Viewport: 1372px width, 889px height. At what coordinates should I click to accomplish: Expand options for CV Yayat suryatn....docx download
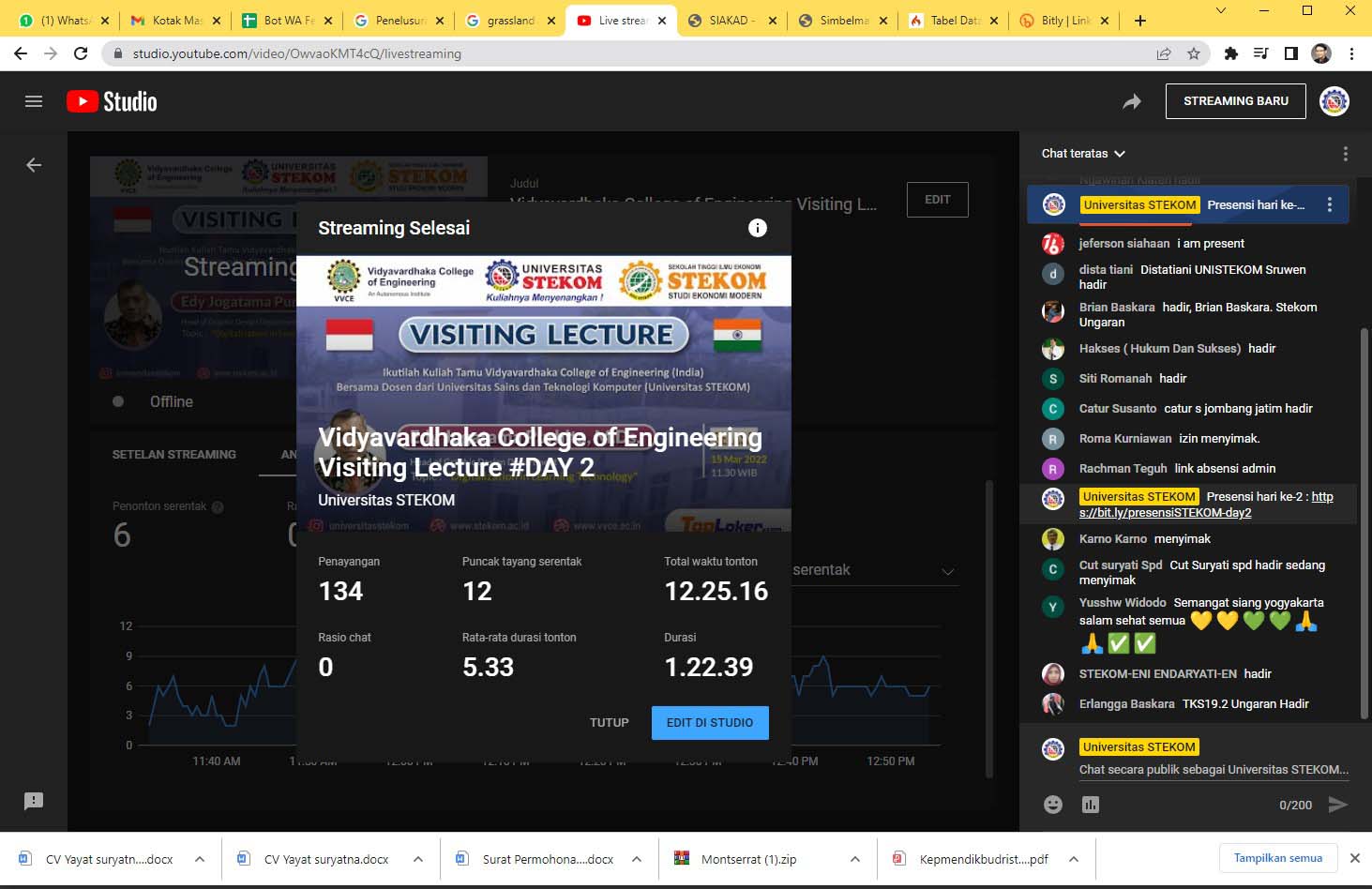200,859
